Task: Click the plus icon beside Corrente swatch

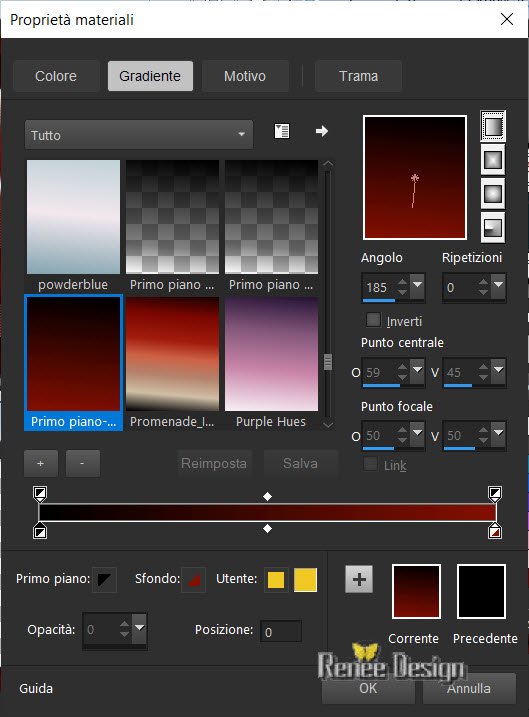Action: click(x=359, y=579)
